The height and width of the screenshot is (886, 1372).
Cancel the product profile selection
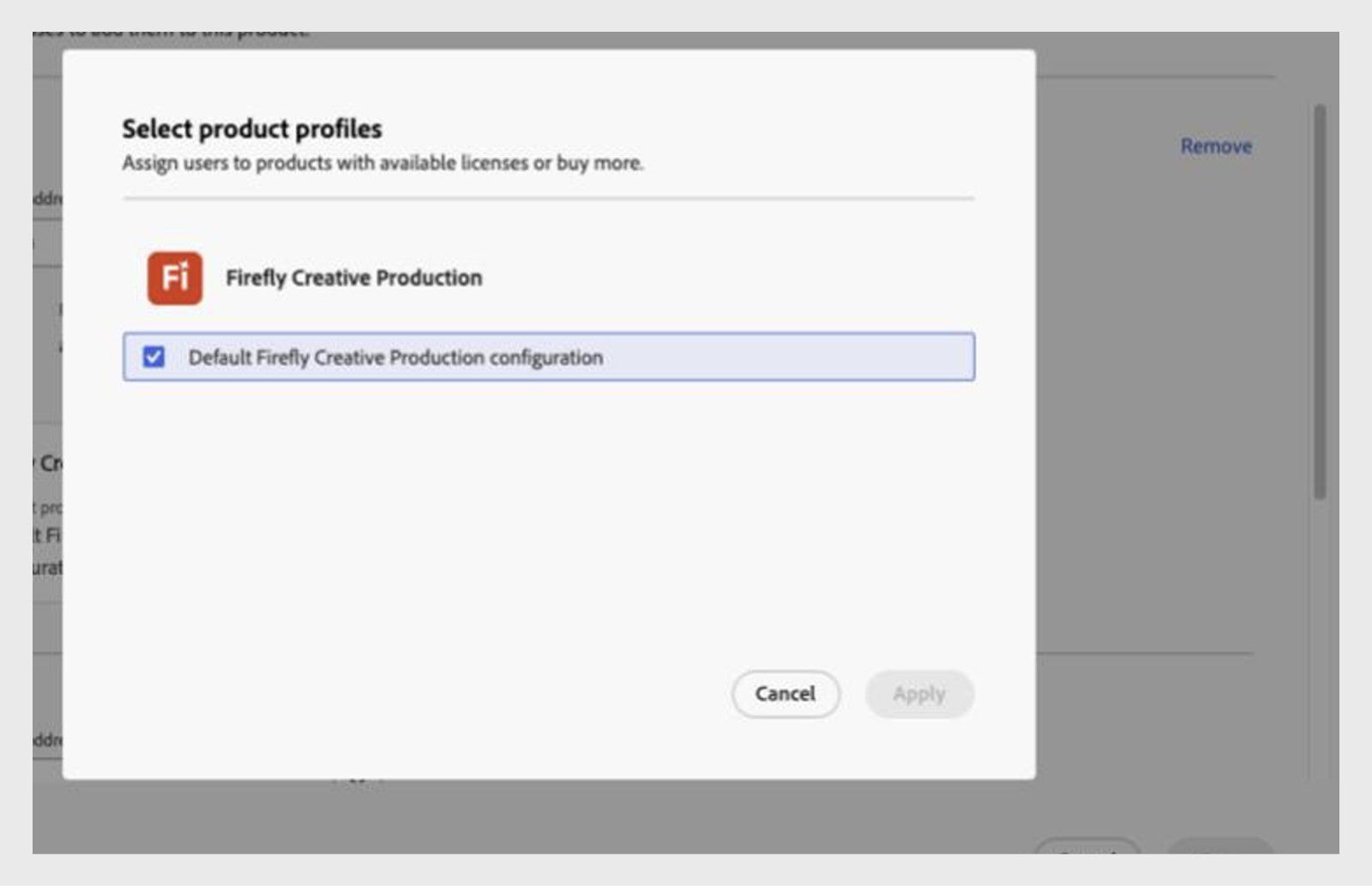pyautogui.click(x=785, y=694)
